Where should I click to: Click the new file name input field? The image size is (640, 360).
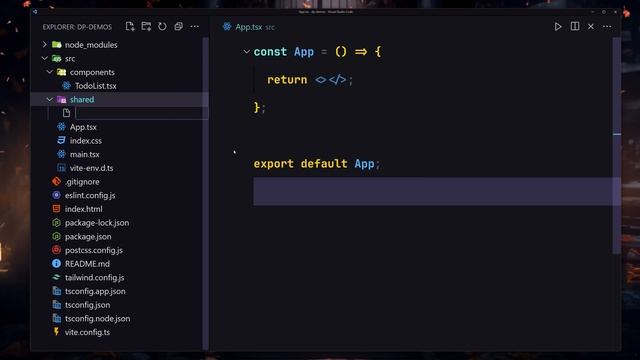(x=142, y=113)
